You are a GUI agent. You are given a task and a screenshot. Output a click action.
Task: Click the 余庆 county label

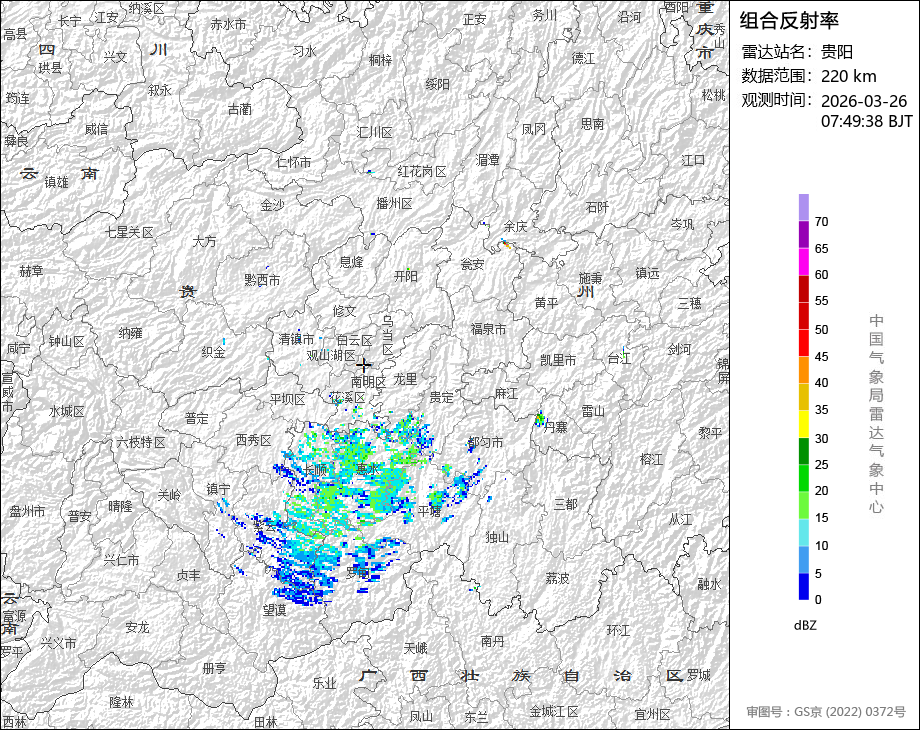(x=516, y=226)
